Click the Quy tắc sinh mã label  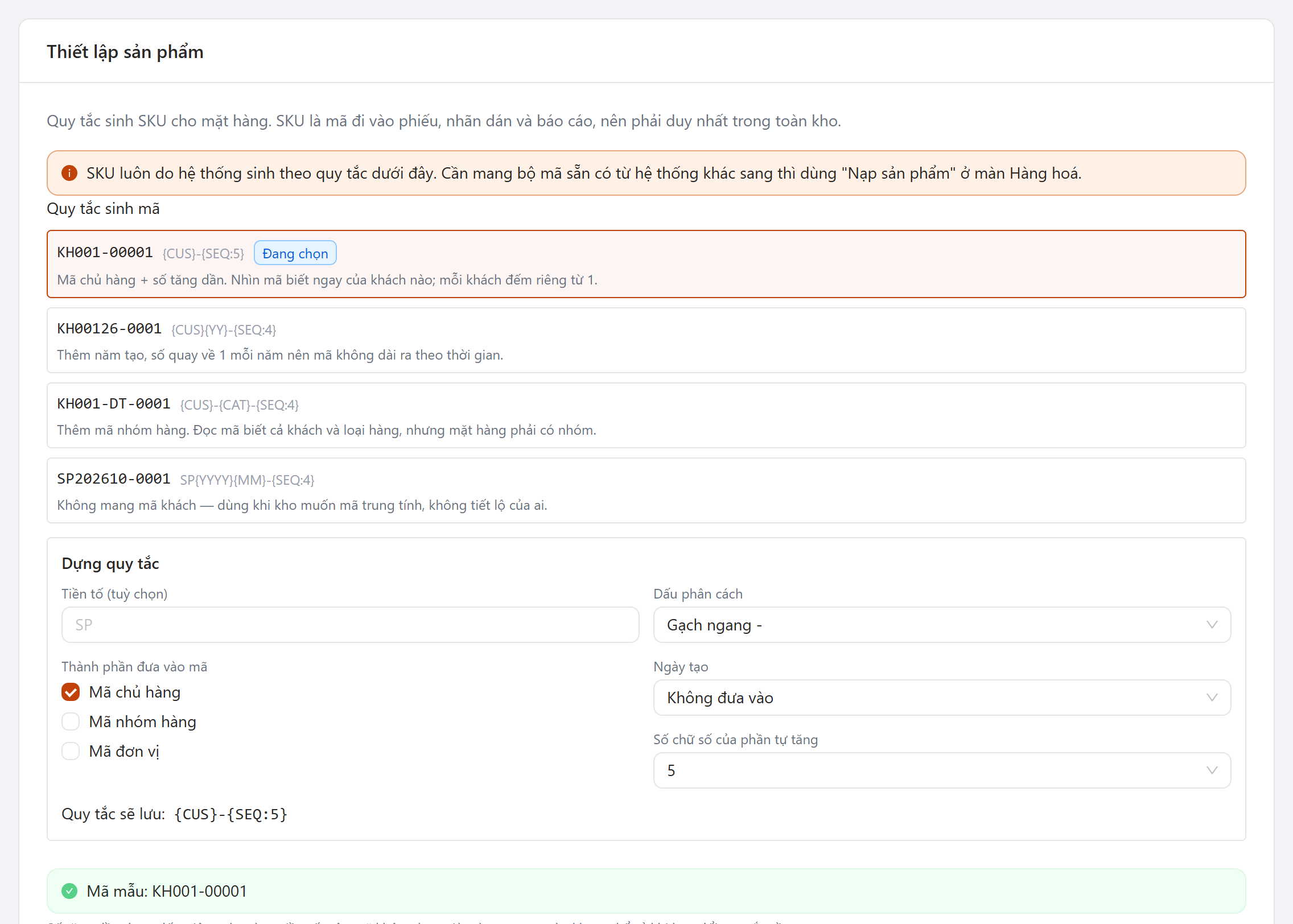pyautogui.click(x=103, y=209)
